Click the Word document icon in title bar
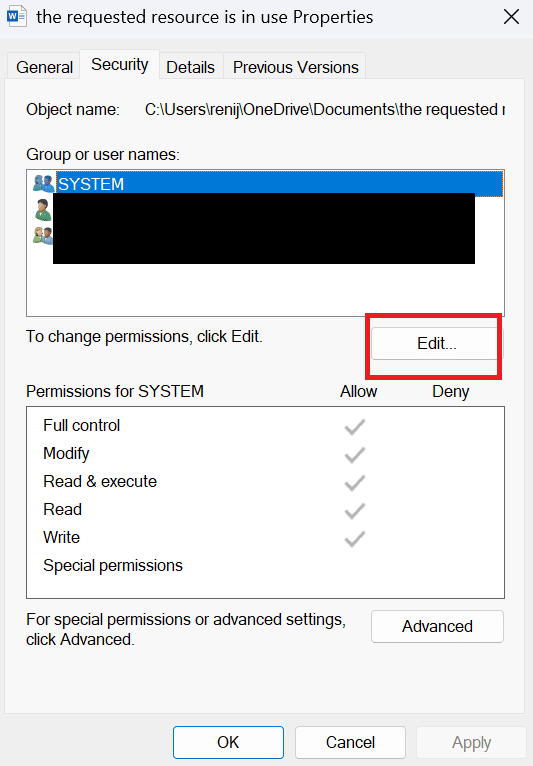533x766 pixels. pos(17,17)
